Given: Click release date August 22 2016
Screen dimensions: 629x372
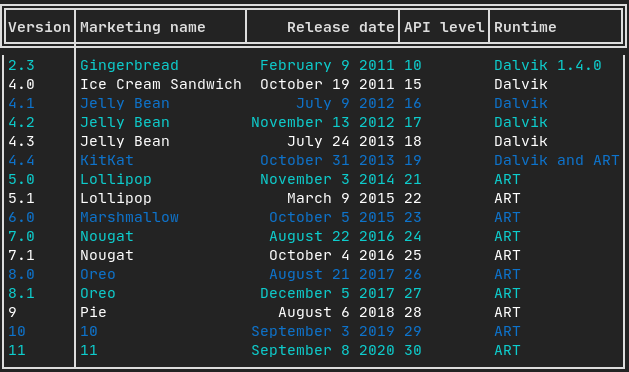Looking at the screenshot, I should (x=332, y=236).
